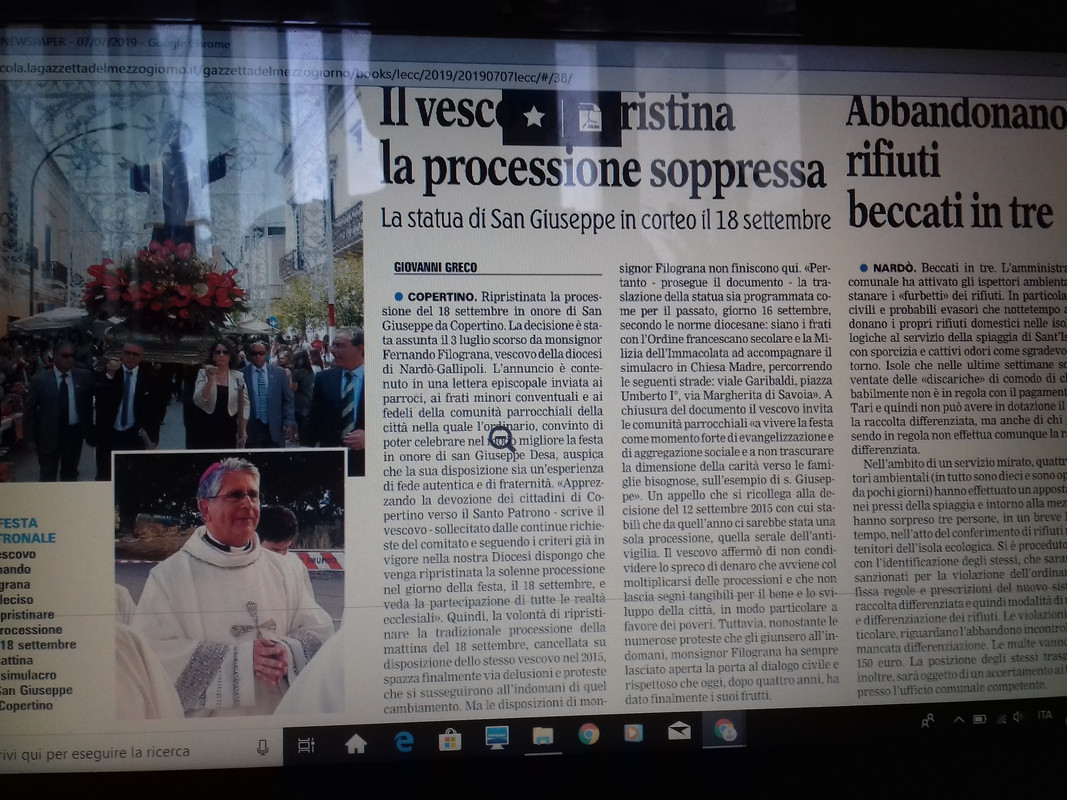The width and height of the screenshot is (1067, 800).
Task: Open the Mail app from the taskbar
Action: [x=678, y=731]
